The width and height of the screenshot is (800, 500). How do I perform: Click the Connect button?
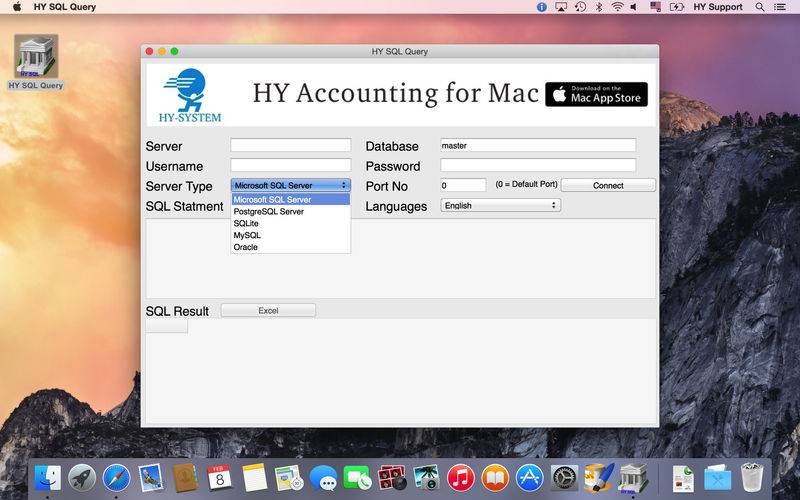click(x=608, y=185)
